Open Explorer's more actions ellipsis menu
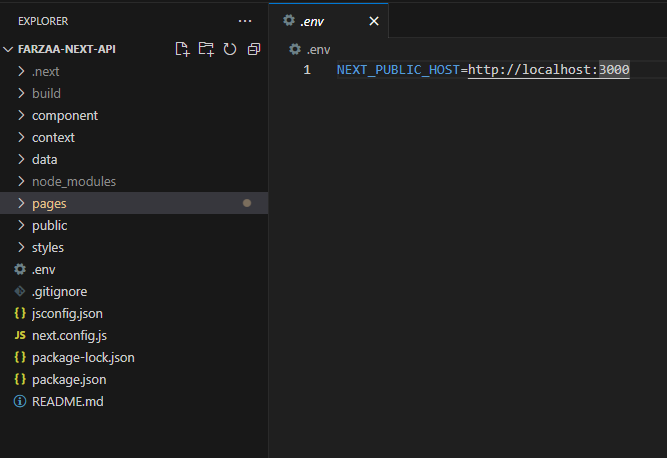 tap(245, 20)
